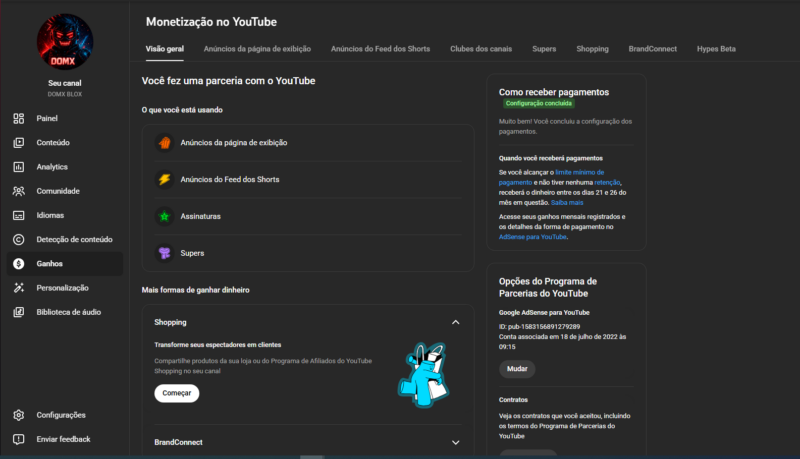Open the BrandConnect tab
The height and width of the screenshot is (459, 800).
click(x=653, y=49)
